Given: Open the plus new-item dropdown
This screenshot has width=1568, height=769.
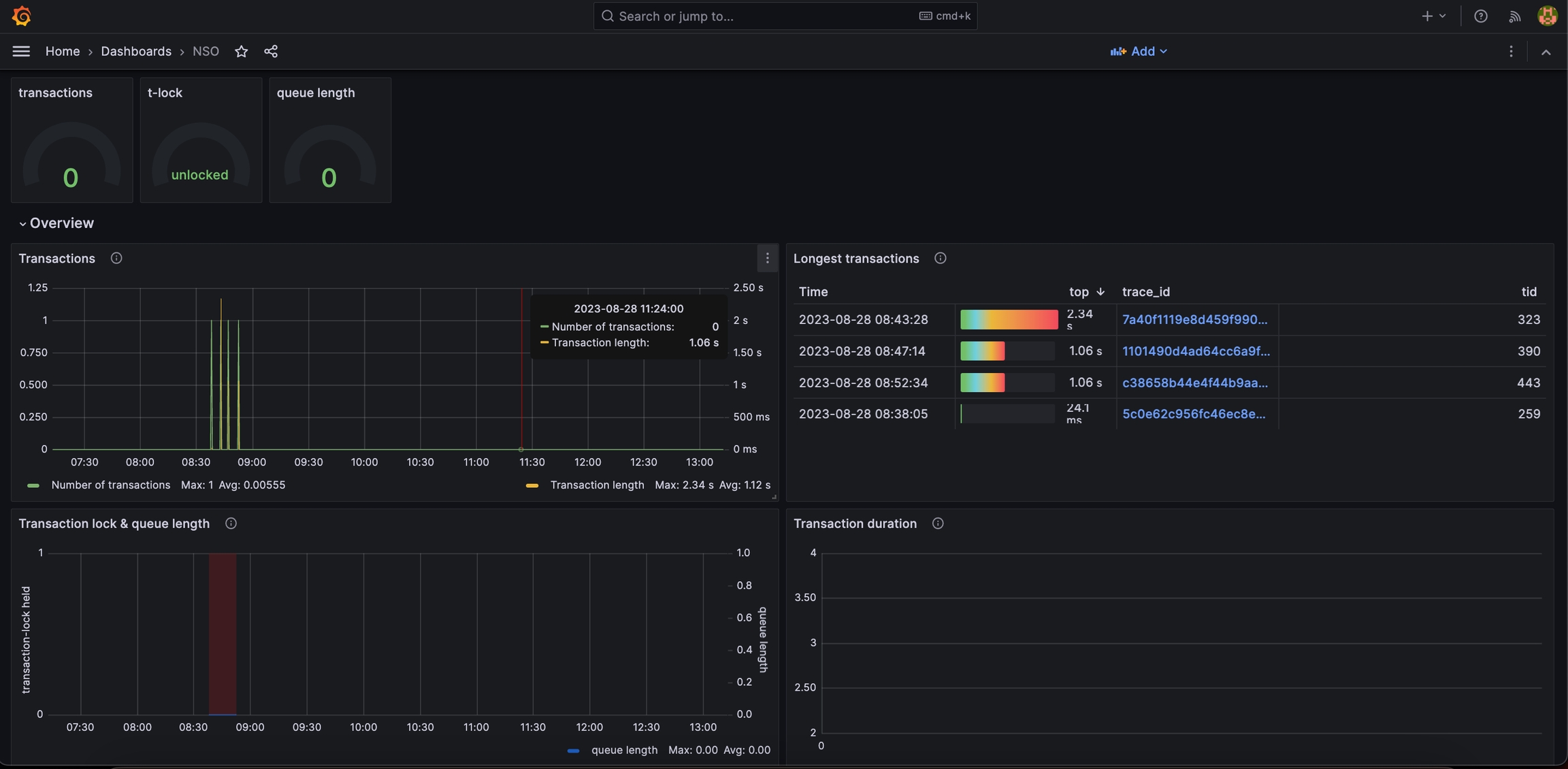Looking at the screenshot, I should (x=1433, y=16).
